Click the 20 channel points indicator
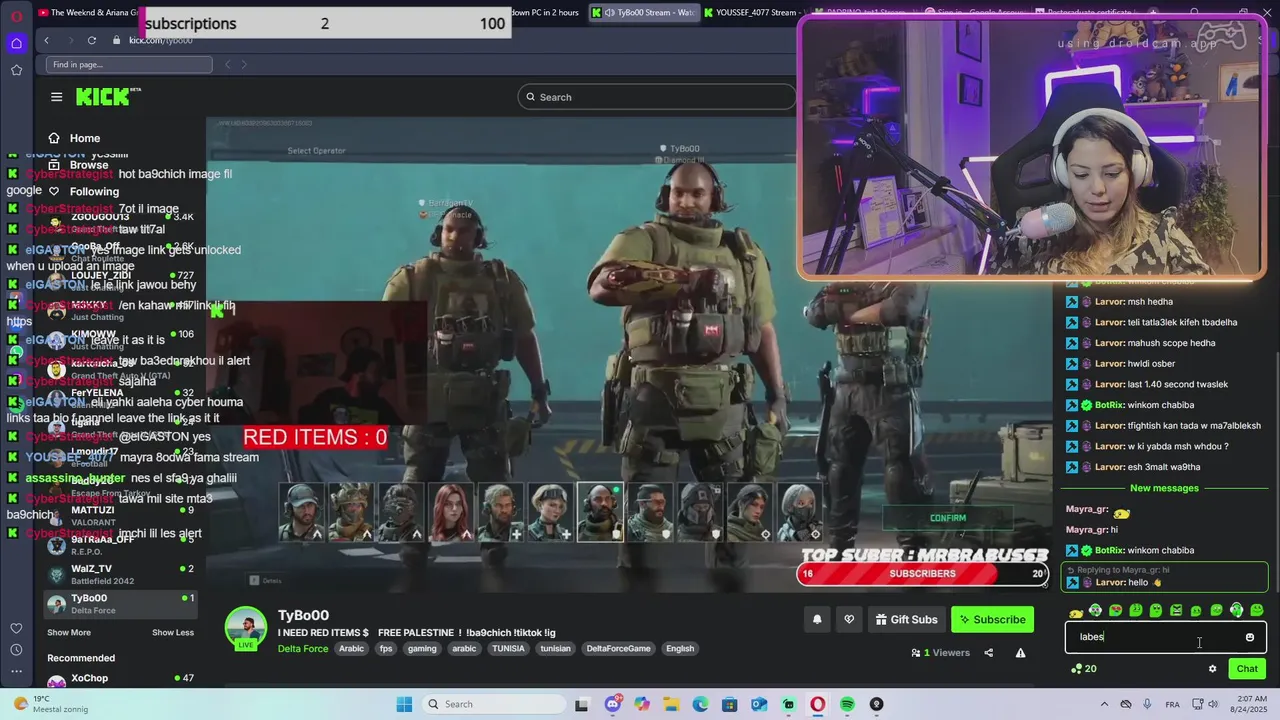 [x=1084, y=669]
